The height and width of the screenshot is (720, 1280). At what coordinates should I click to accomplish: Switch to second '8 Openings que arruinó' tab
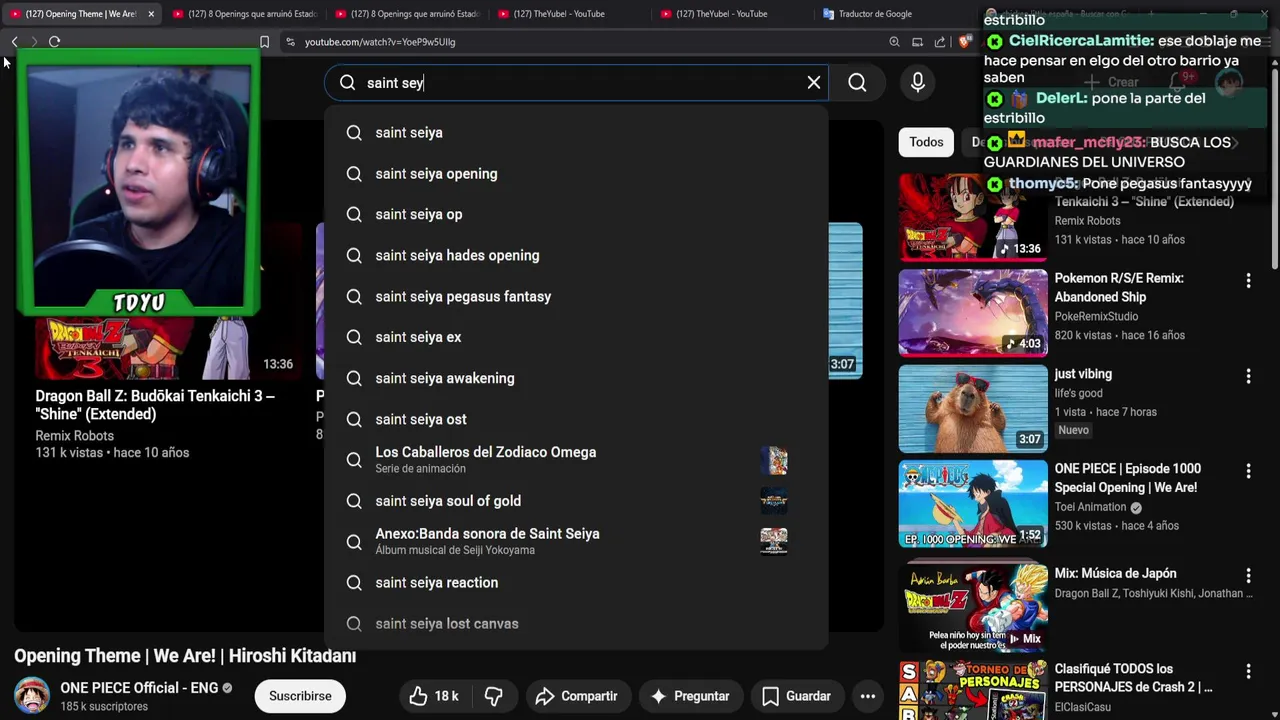point(407,14)
